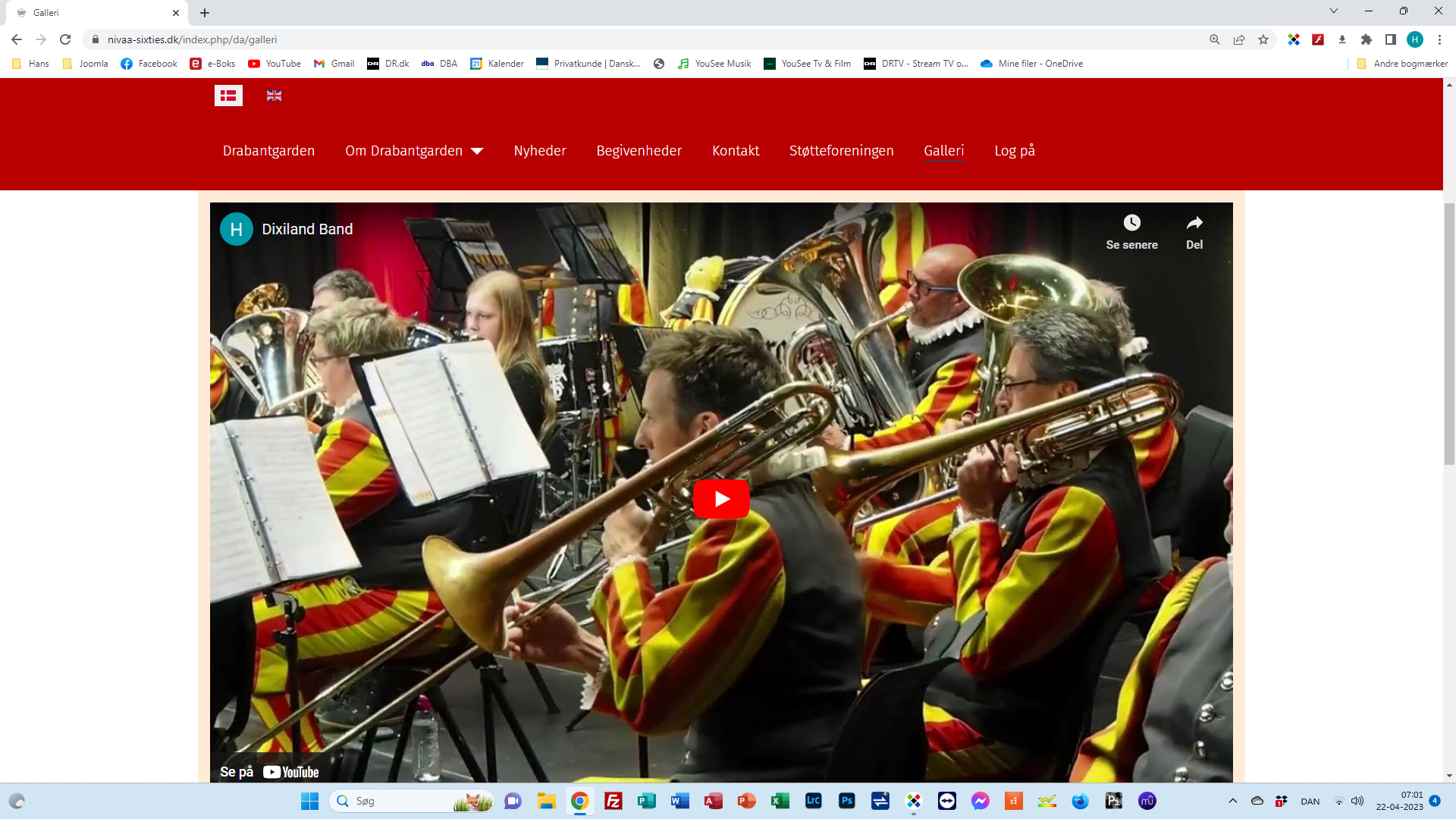Screen dimensions: 1456x819
Task: Reload the current page
Action: click(65, 39)
